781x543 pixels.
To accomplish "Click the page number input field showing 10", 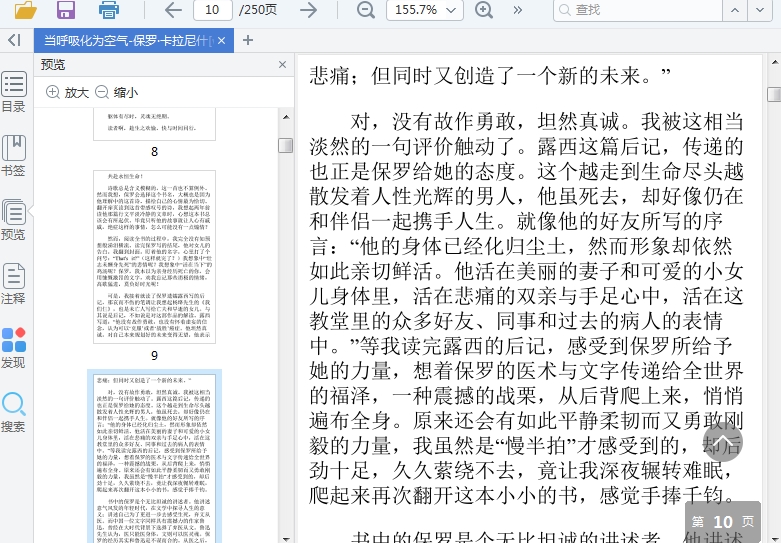I will pyautogui.click(x=213, y=10).
